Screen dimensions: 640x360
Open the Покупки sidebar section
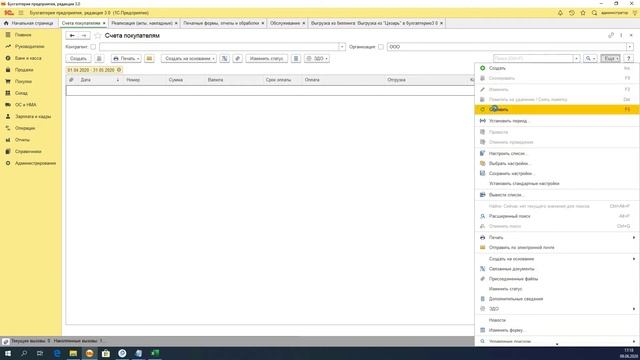23,82
